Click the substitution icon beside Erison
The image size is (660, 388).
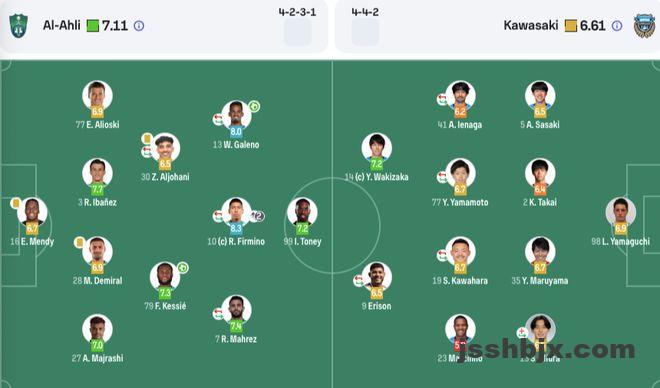pyautogui.click(x=358, y=281)
